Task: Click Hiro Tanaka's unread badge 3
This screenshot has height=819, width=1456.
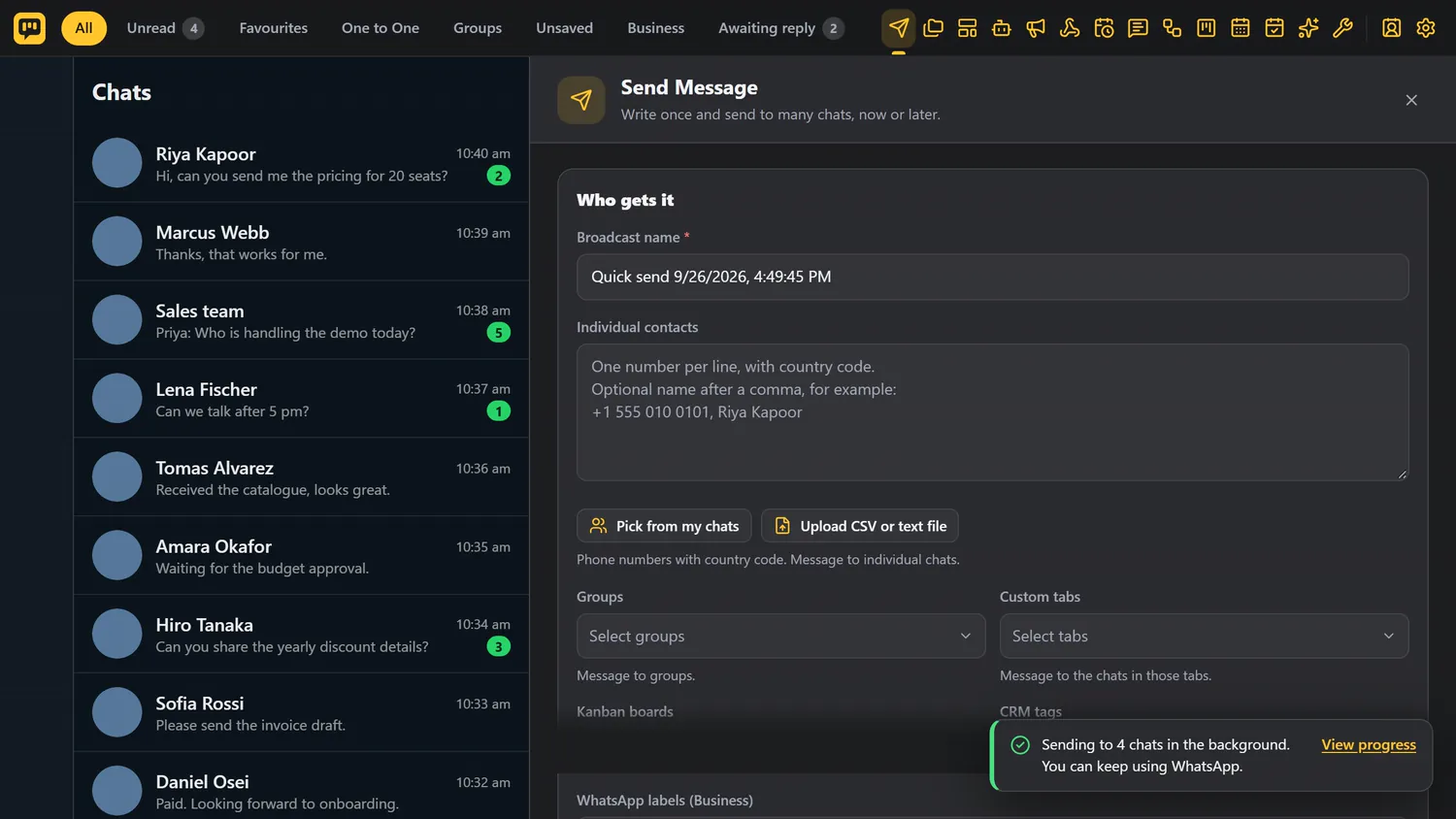Action: tap(499, 646)
